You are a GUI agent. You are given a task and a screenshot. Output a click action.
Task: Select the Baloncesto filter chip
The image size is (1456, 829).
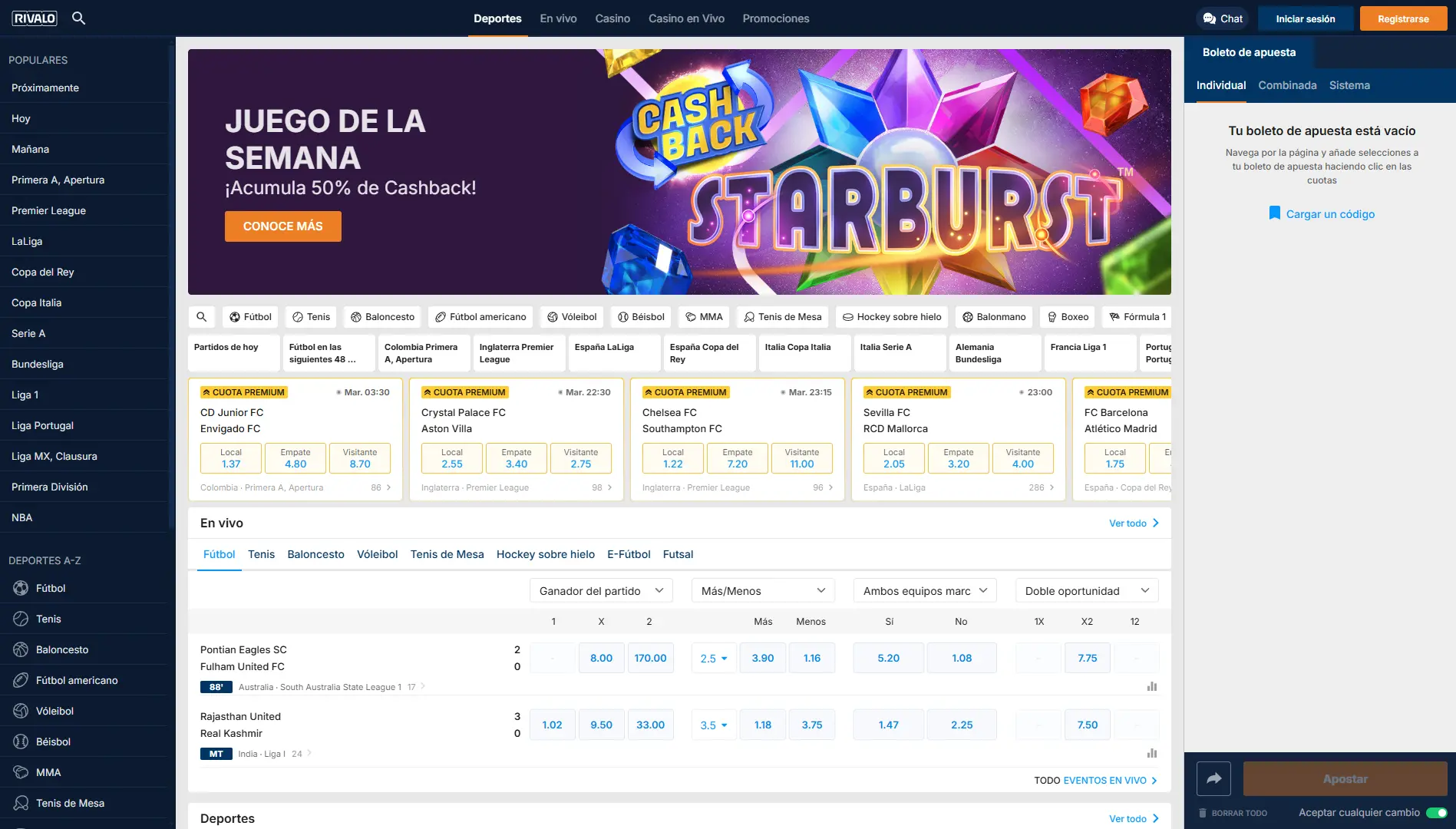(x=381, y=316)
